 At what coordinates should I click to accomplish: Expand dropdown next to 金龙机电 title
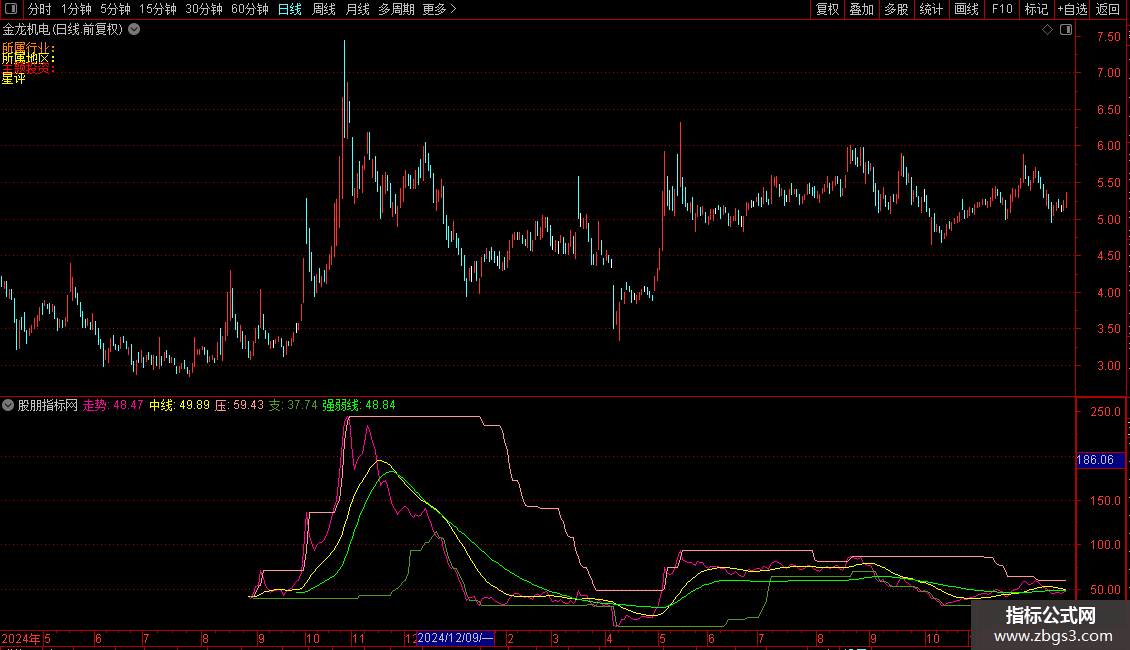coord(134,30)
